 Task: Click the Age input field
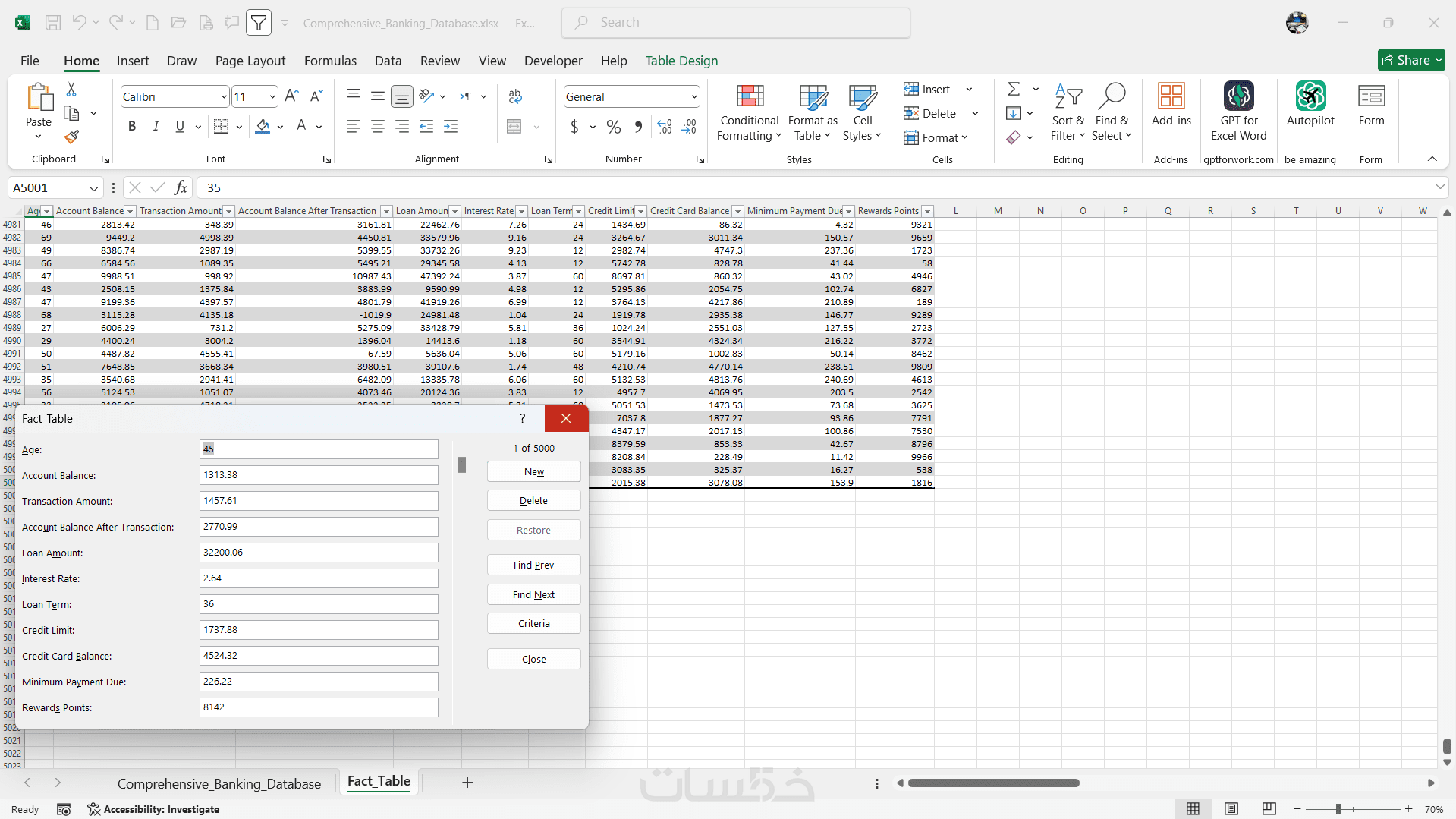click(319, 449)
